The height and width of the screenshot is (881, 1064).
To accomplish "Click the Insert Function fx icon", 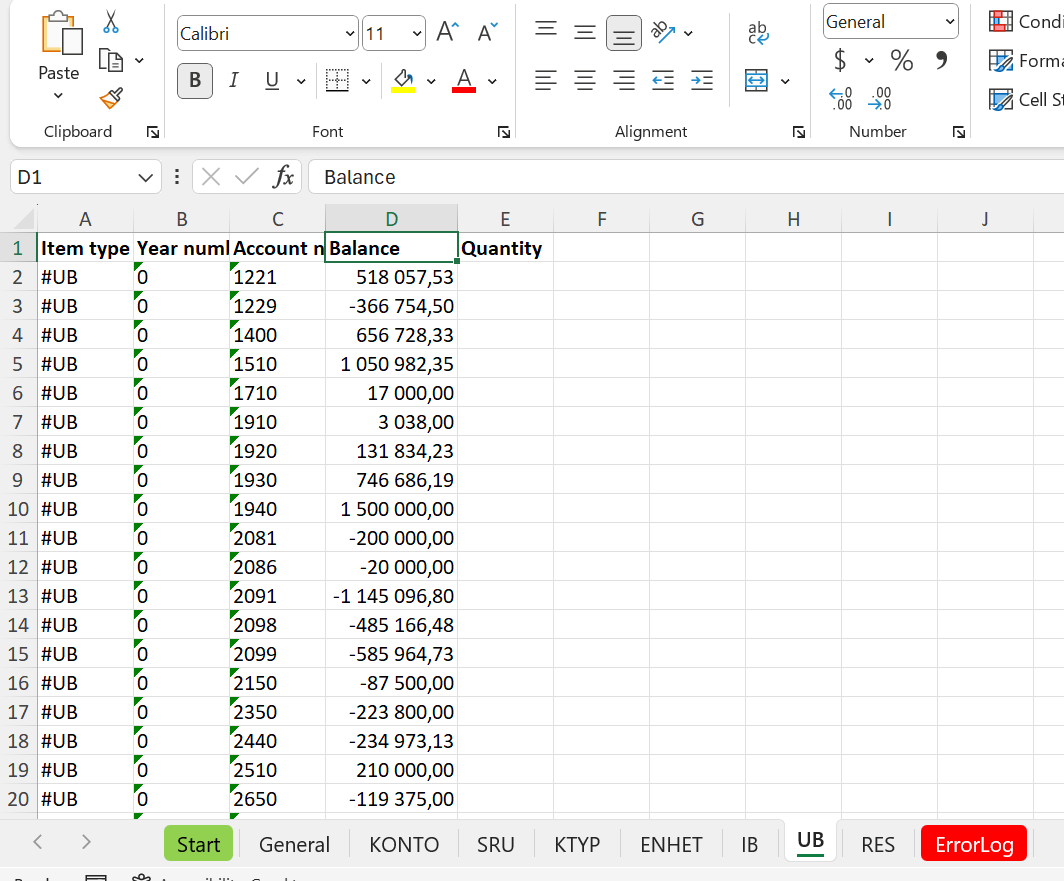I will click(284, 177).
